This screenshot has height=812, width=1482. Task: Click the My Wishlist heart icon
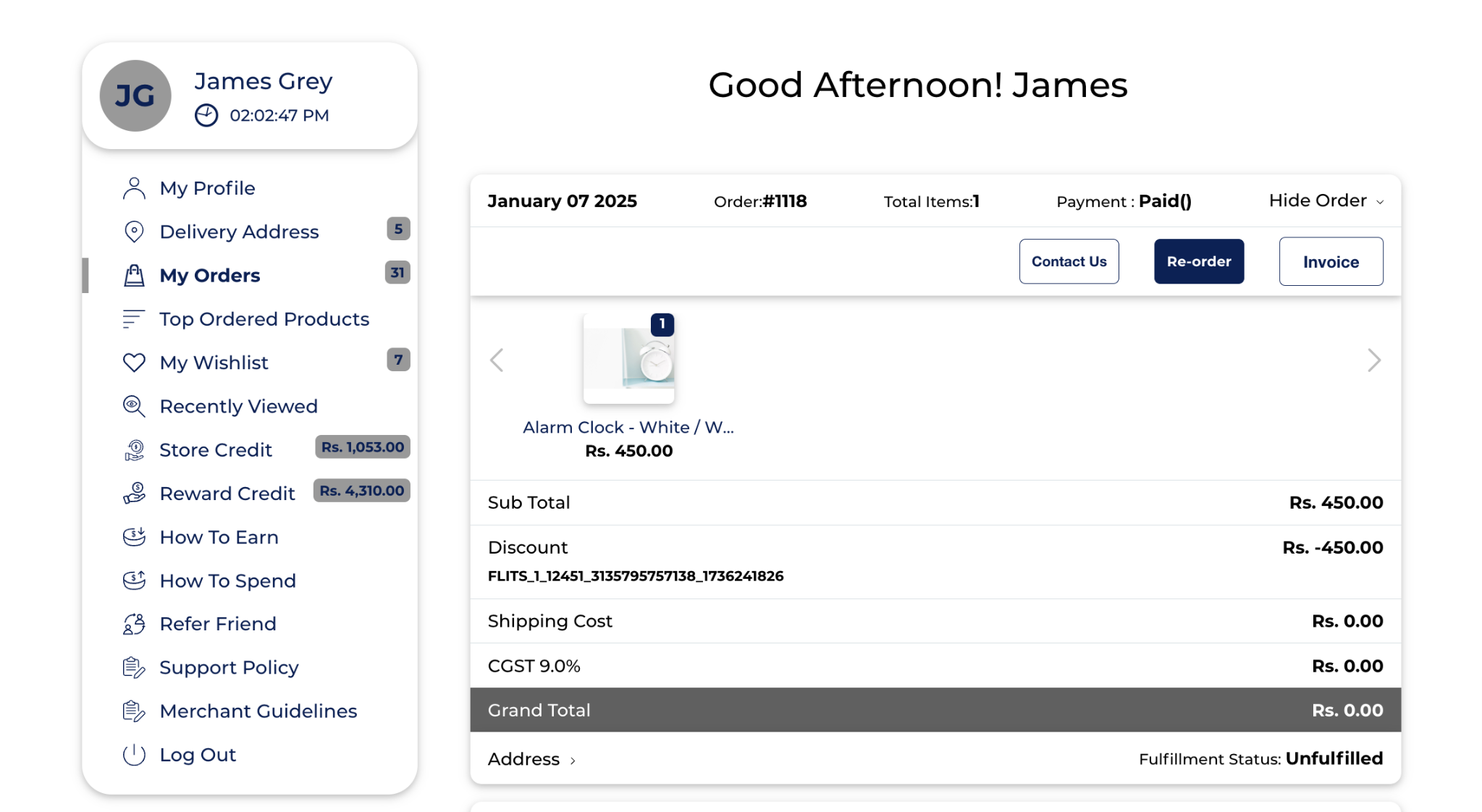(x=134, y=363)
